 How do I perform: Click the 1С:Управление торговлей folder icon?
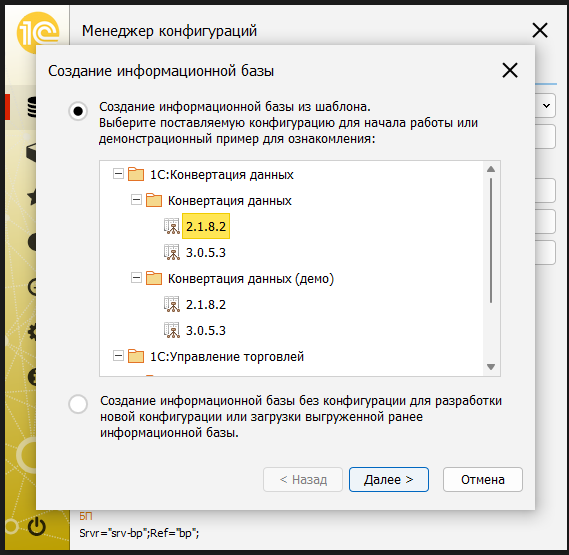click(x=136, y=356)
